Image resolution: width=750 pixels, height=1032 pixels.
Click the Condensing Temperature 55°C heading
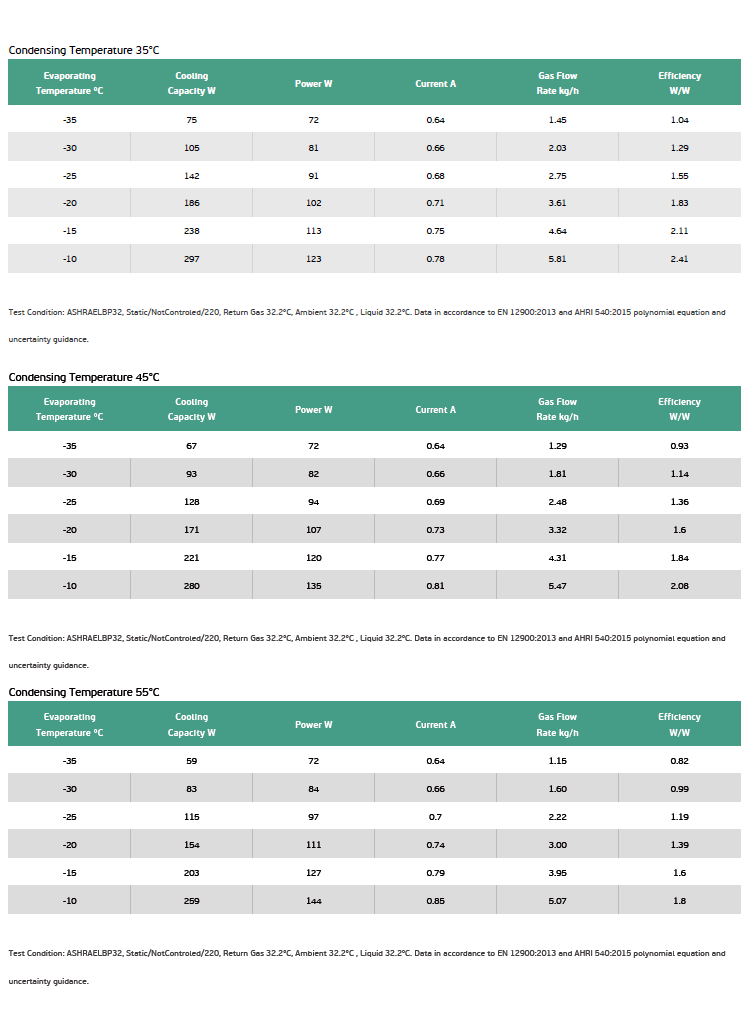coord(84,692)
